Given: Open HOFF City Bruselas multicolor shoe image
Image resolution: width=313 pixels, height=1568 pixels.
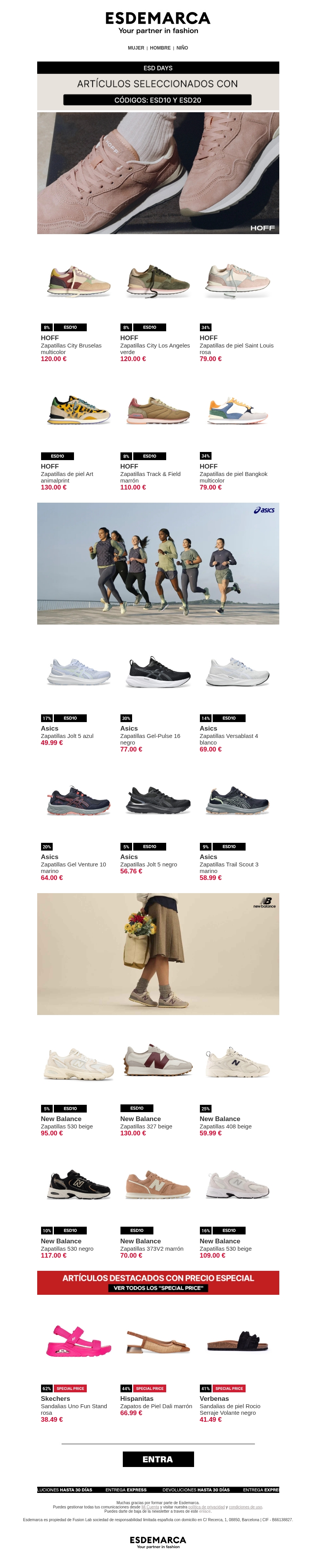Looking at the screenshot, I should coord(79,282).
